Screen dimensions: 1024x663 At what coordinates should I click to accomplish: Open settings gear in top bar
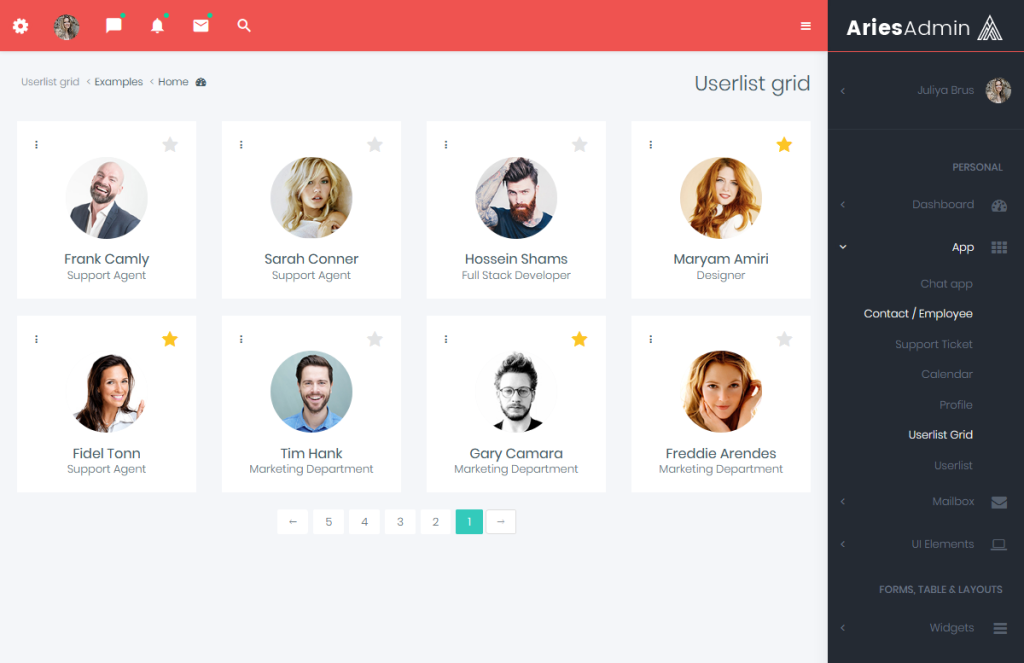(x=21, y=26)
